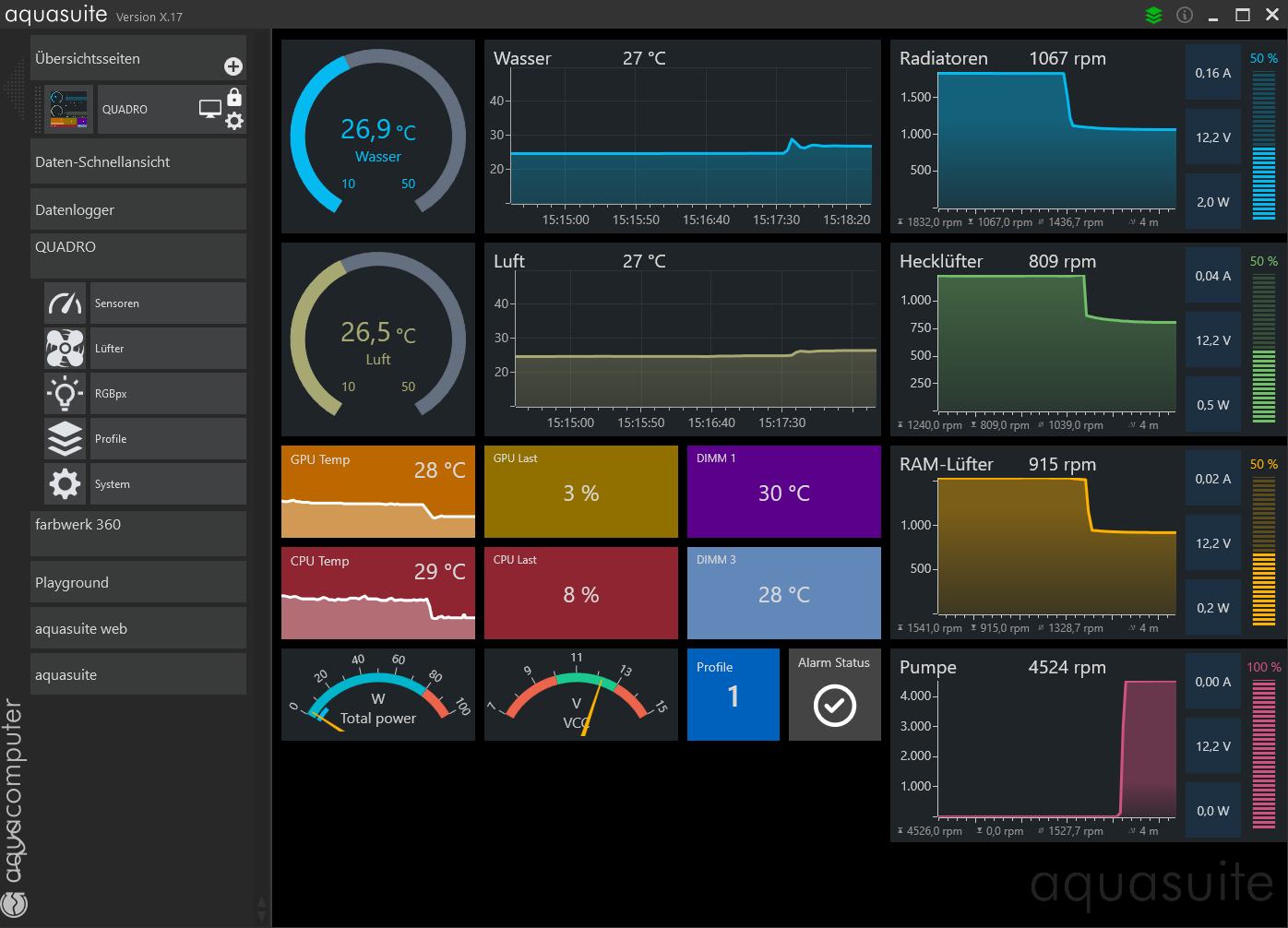Select the RGBpx menu entry
The image size is (1288, 928).
click(168, 393)
